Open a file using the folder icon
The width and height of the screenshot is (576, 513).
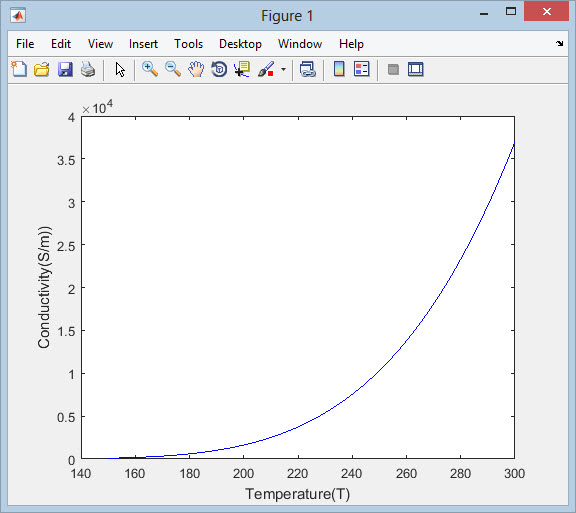(42, 69)
